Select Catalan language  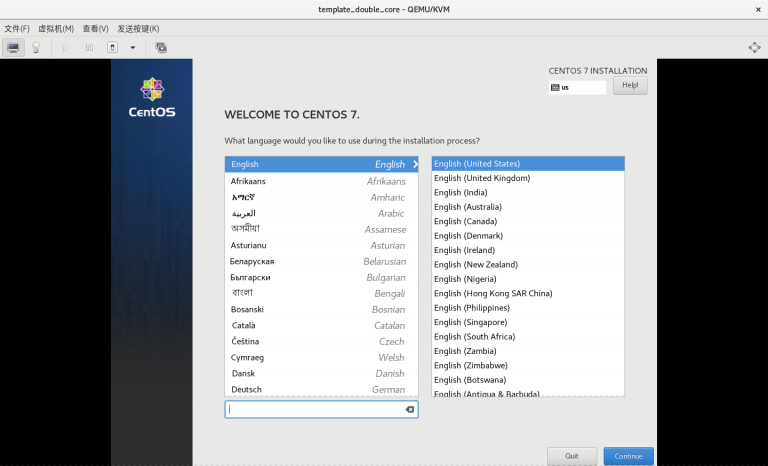(321, 325)
